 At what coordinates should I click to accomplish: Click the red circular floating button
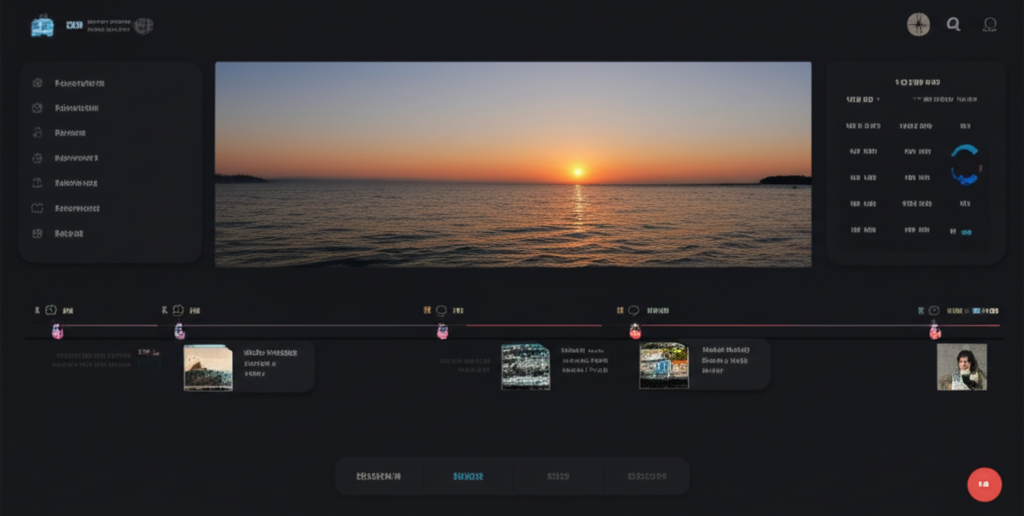(984, 485)
